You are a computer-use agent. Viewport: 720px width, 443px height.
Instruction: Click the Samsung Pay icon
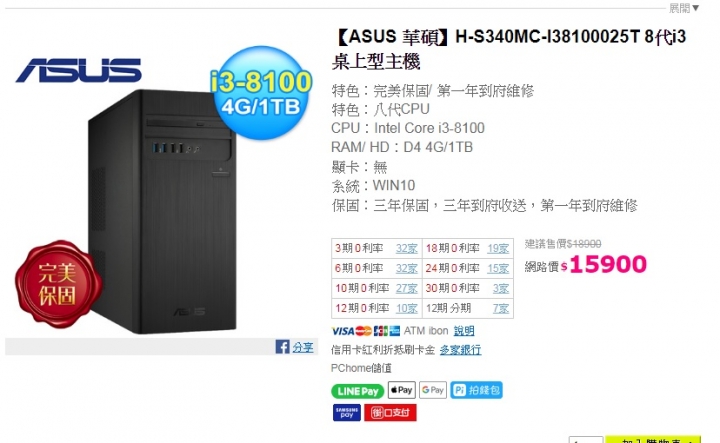pos(347,412)
